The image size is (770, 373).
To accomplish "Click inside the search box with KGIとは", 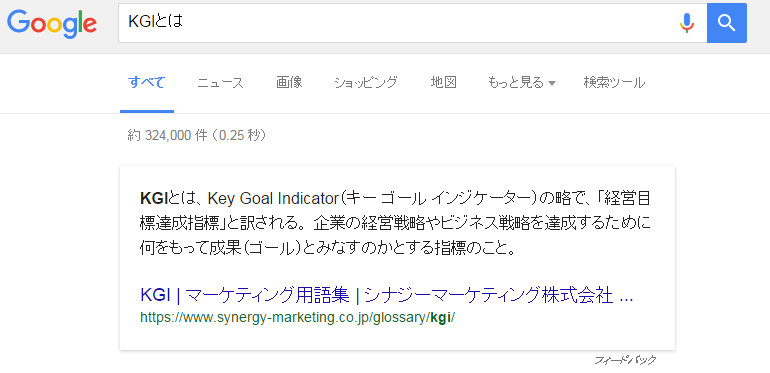I will point(398,23).
